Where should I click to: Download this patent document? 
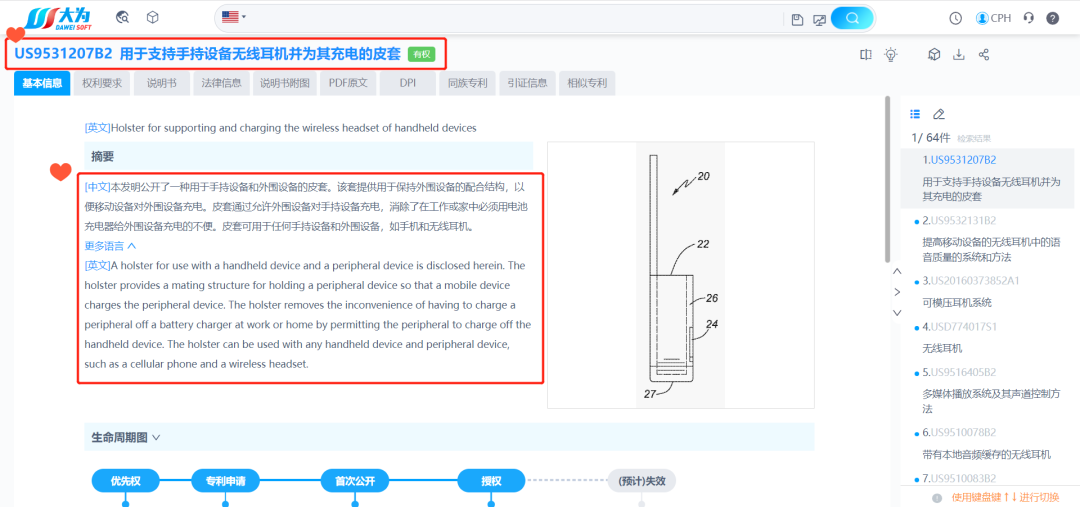coord(958,54)
